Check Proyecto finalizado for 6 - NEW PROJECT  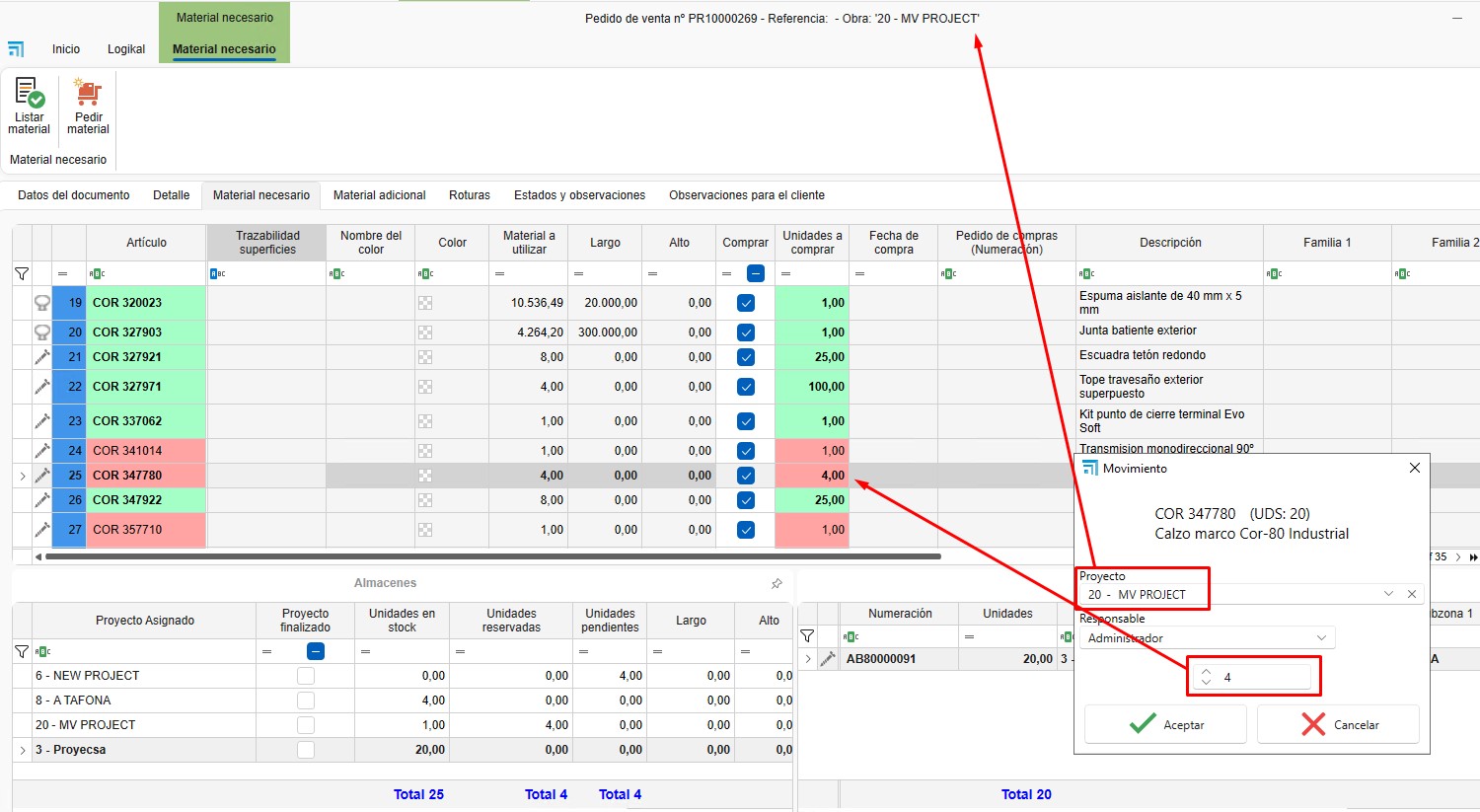306,676
